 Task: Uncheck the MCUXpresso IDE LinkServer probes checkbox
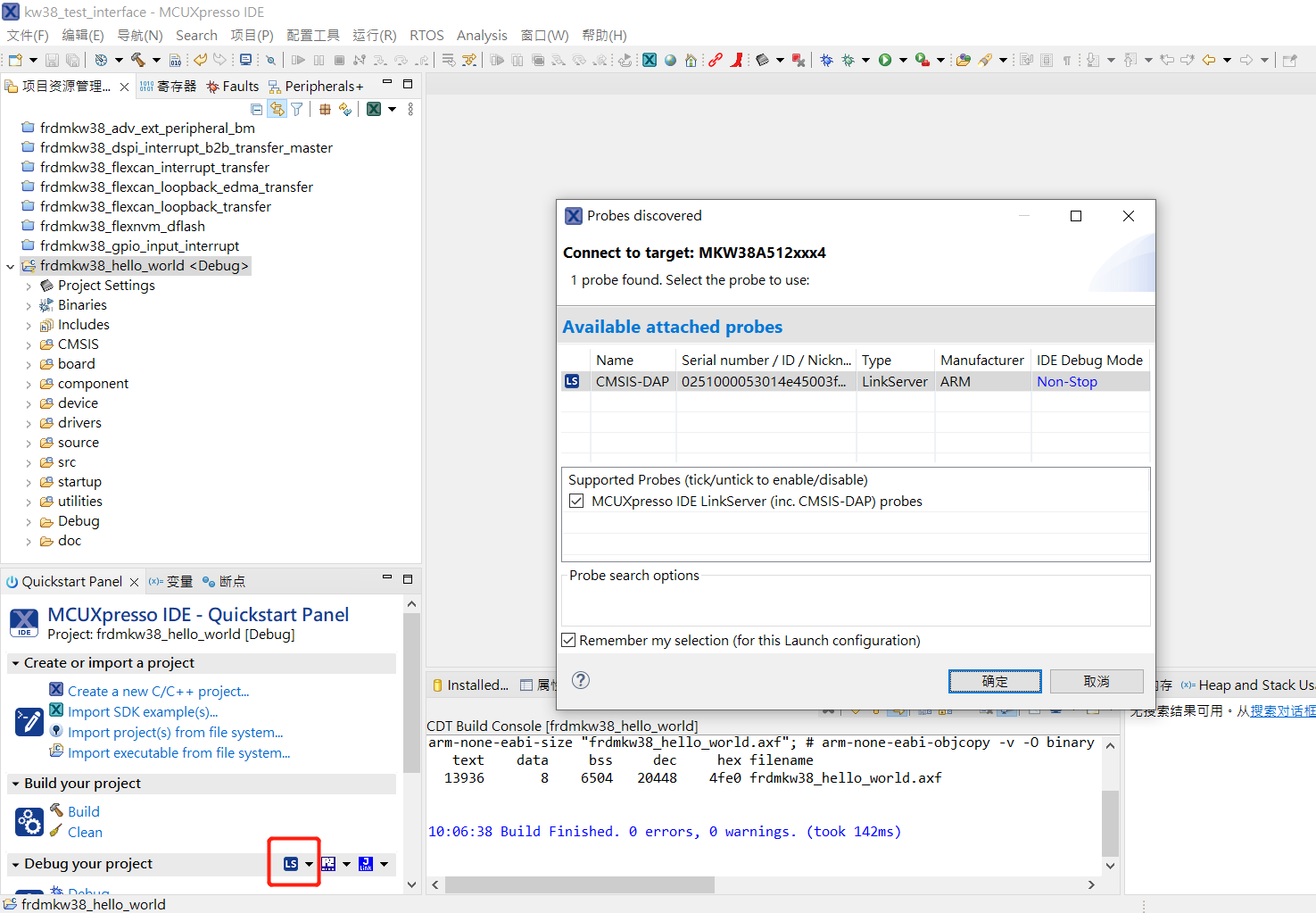coord(576,500)
